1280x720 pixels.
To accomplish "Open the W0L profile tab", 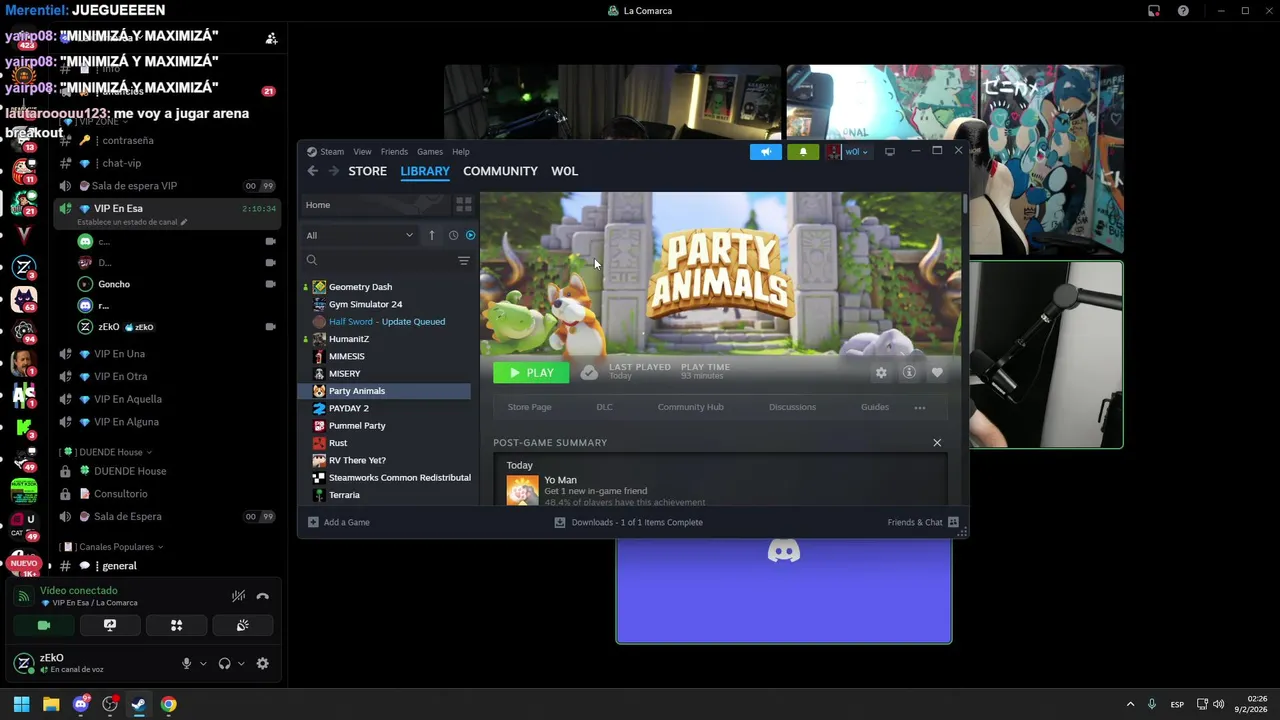I will click(x=565, y=171).
